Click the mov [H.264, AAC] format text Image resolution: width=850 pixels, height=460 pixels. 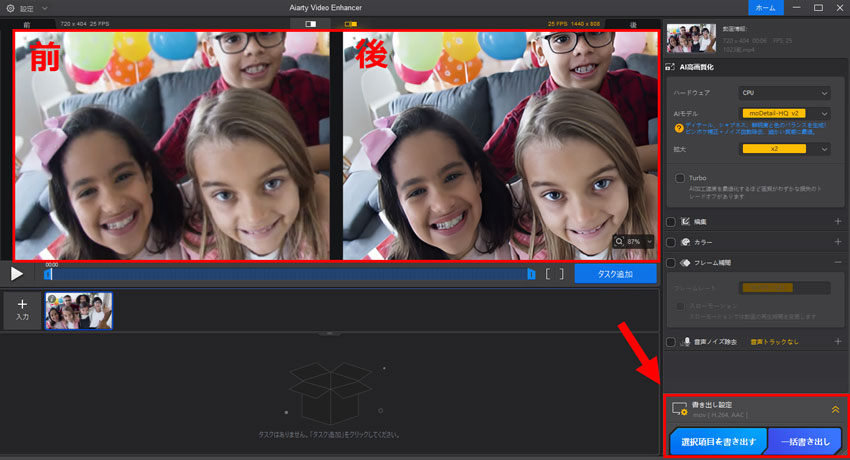[720, 415]
